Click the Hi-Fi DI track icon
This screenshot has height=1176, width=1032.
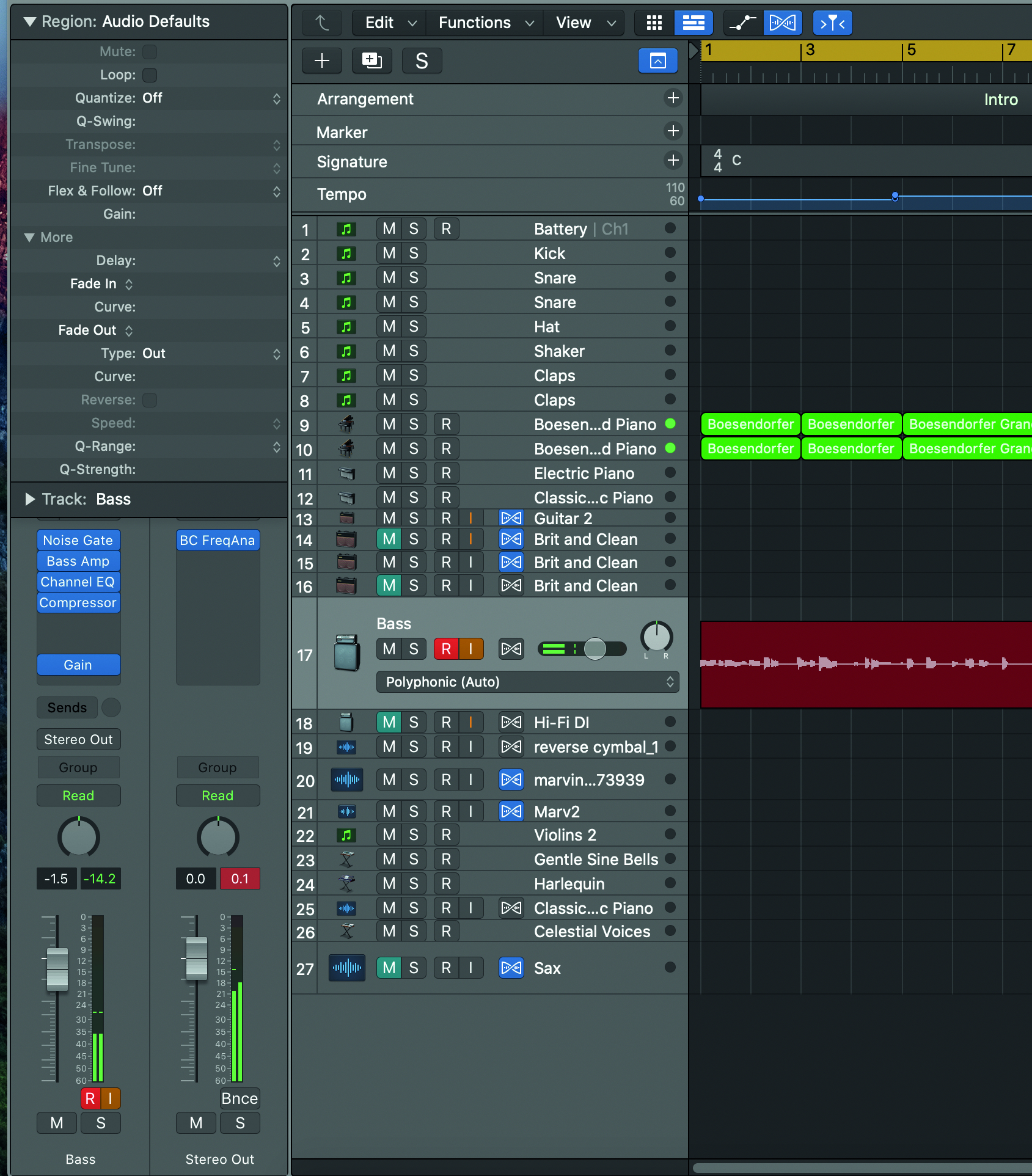point(346,722)
